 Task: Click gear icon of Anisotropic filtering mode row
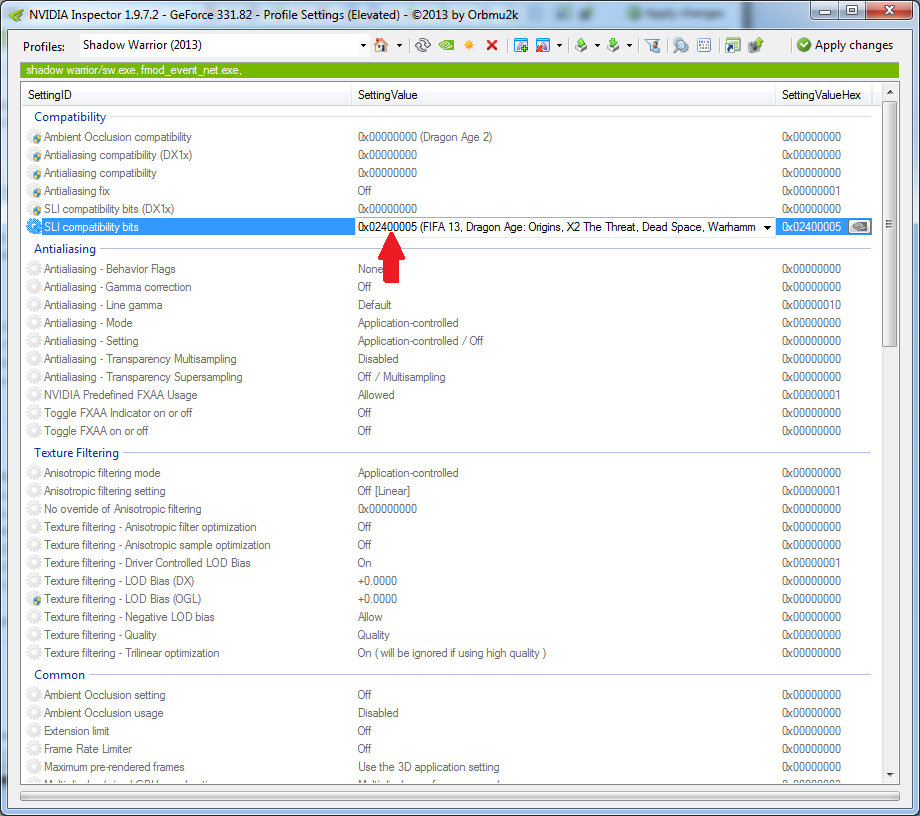(35, 473)
